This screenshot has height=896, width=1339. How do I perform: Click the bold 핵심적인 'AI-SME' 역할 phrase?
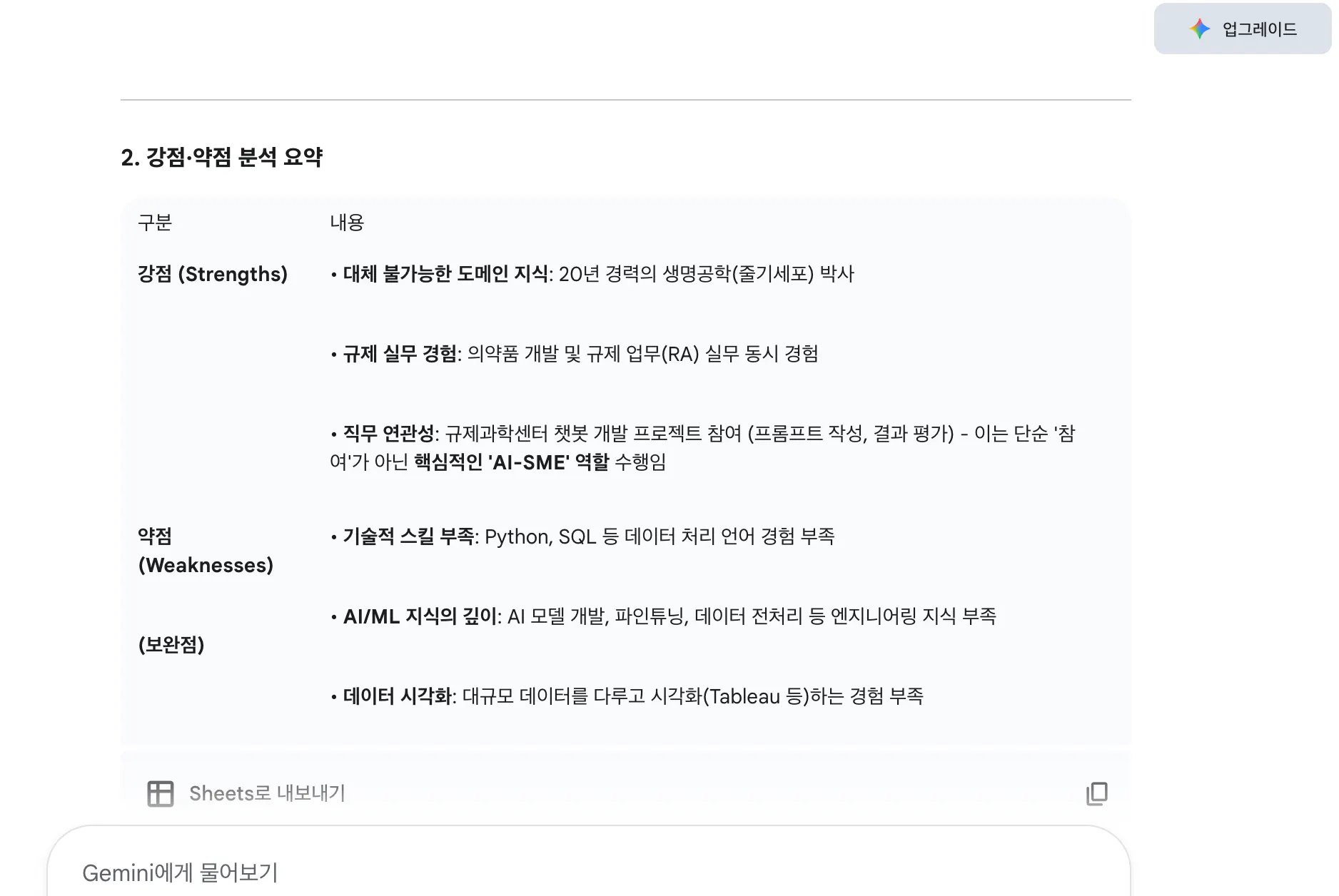click(512, 462)
